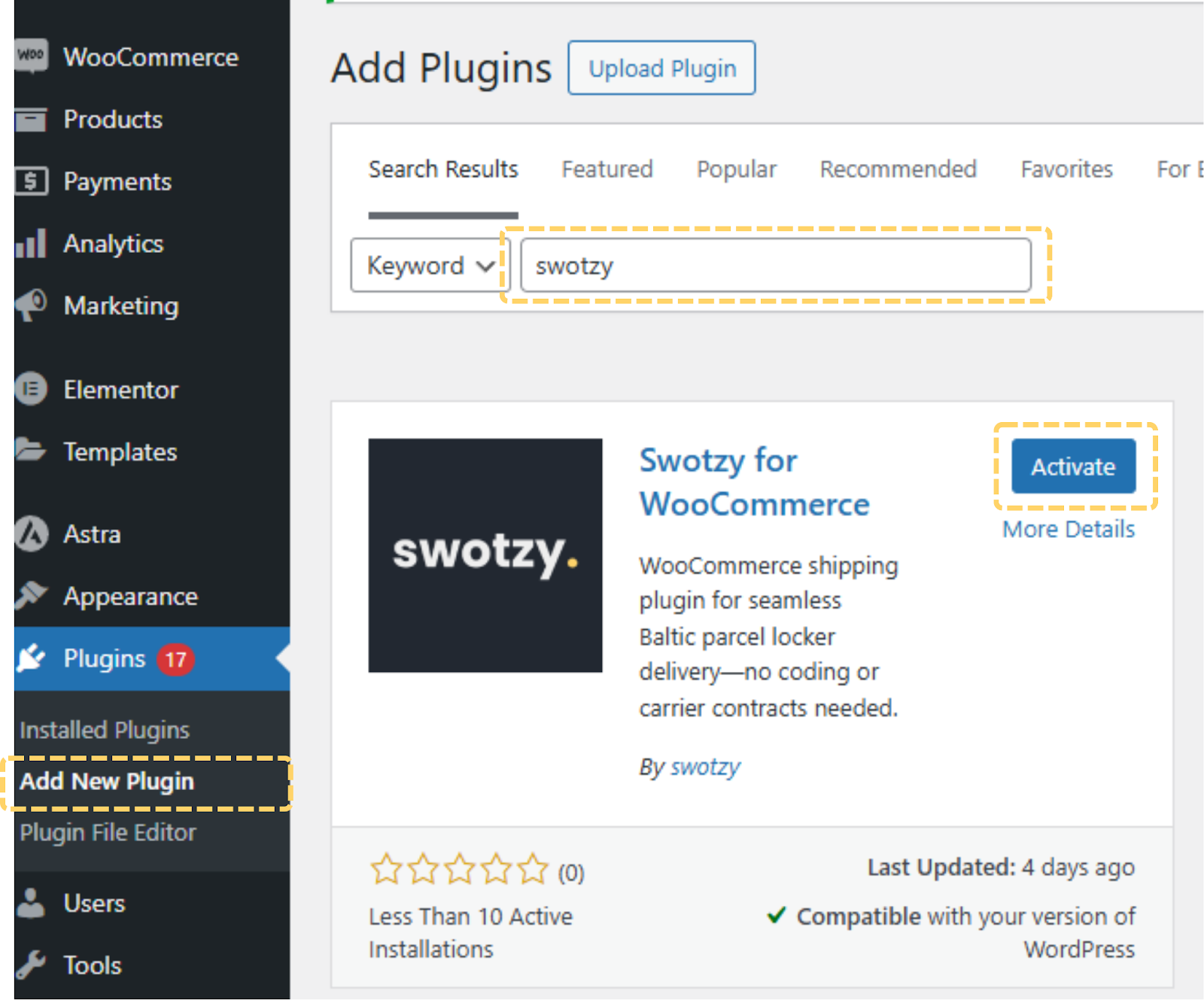Viewport: 1204px width, 1000px height.
Task: Open Tools via the wrench icon
Action: pyautogui.click(x=31, y=965)
